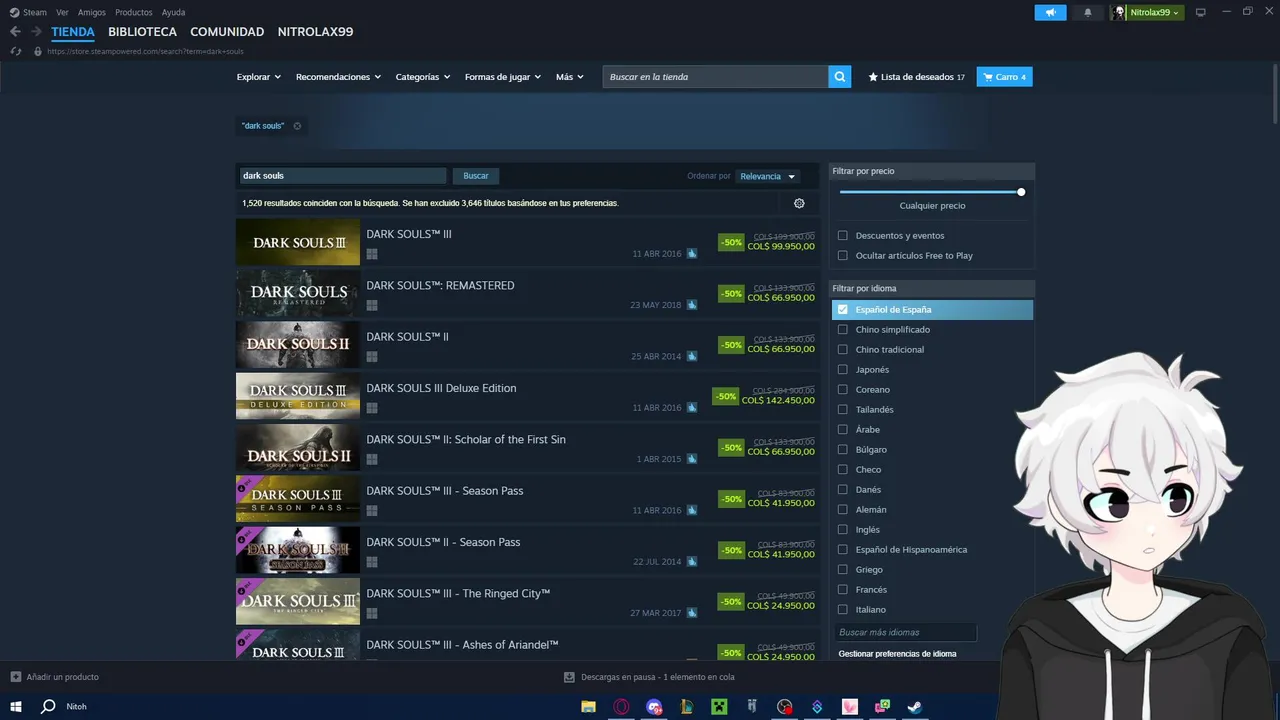Open Lista de deseados
This screenshot has height=720, width=1280.
917,77
